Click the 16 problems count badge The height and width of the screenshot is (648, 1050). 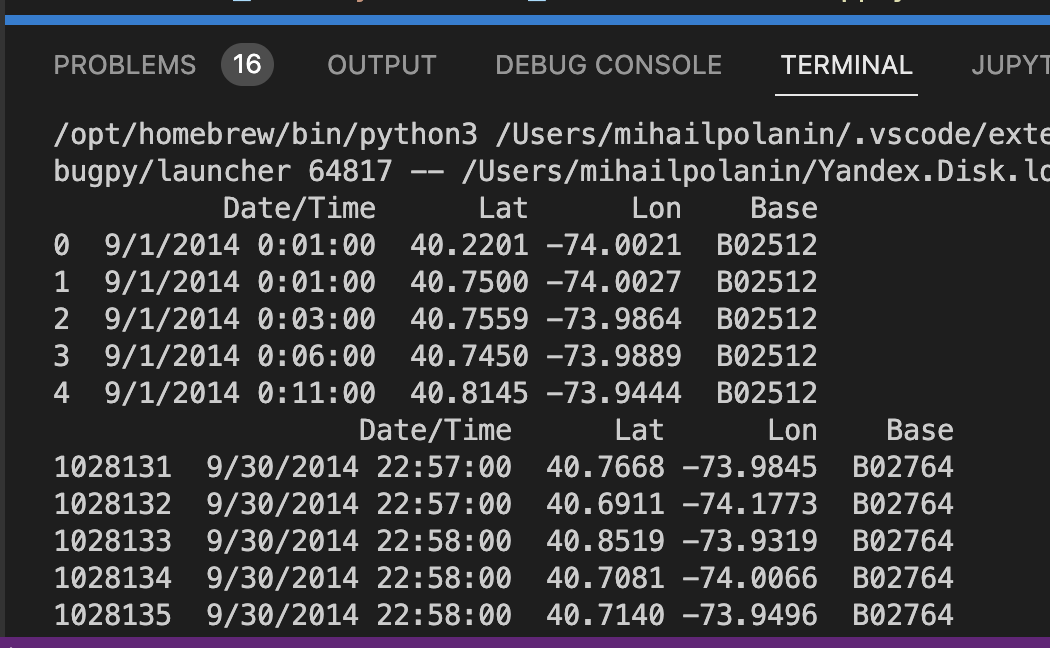(246, 66)
